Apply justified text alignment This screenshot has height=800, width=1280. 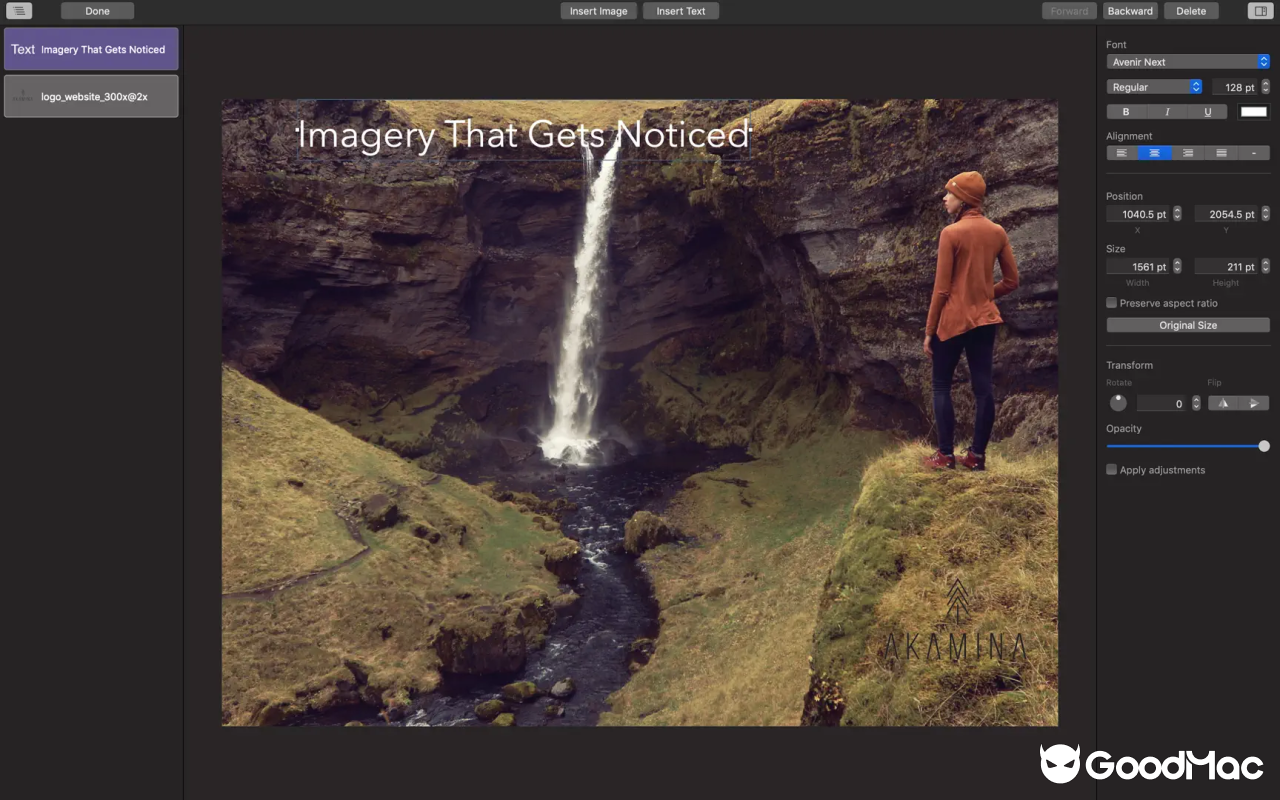(x=1220, y=153)
